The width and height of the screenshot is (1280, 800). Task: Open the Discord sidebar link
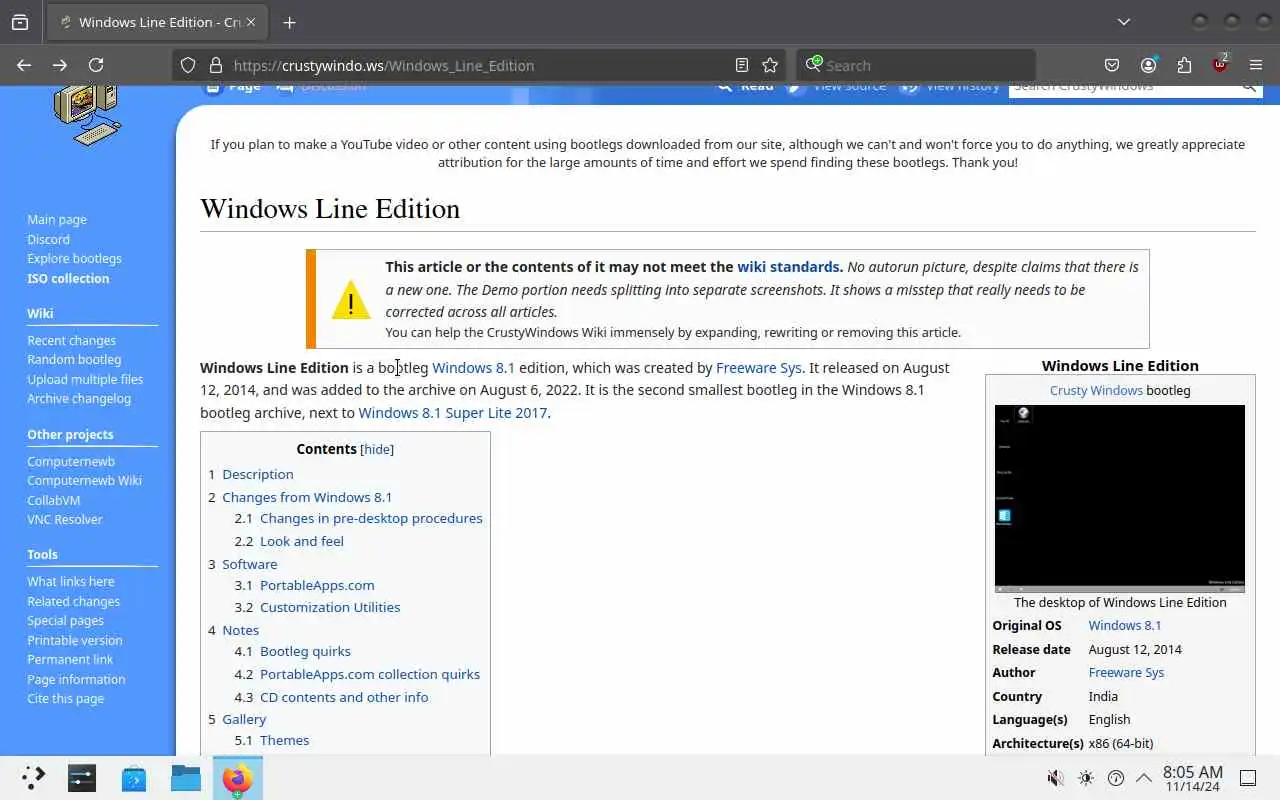coord(48,239)
